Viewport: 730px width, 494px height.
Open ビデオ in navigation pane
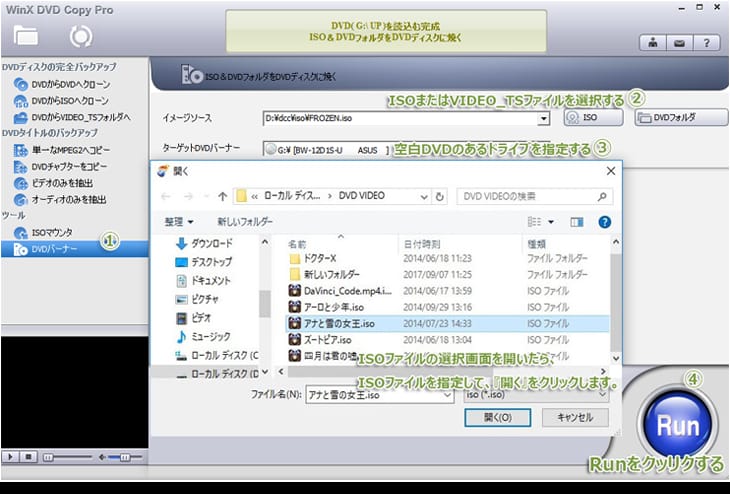pos(193,318)
